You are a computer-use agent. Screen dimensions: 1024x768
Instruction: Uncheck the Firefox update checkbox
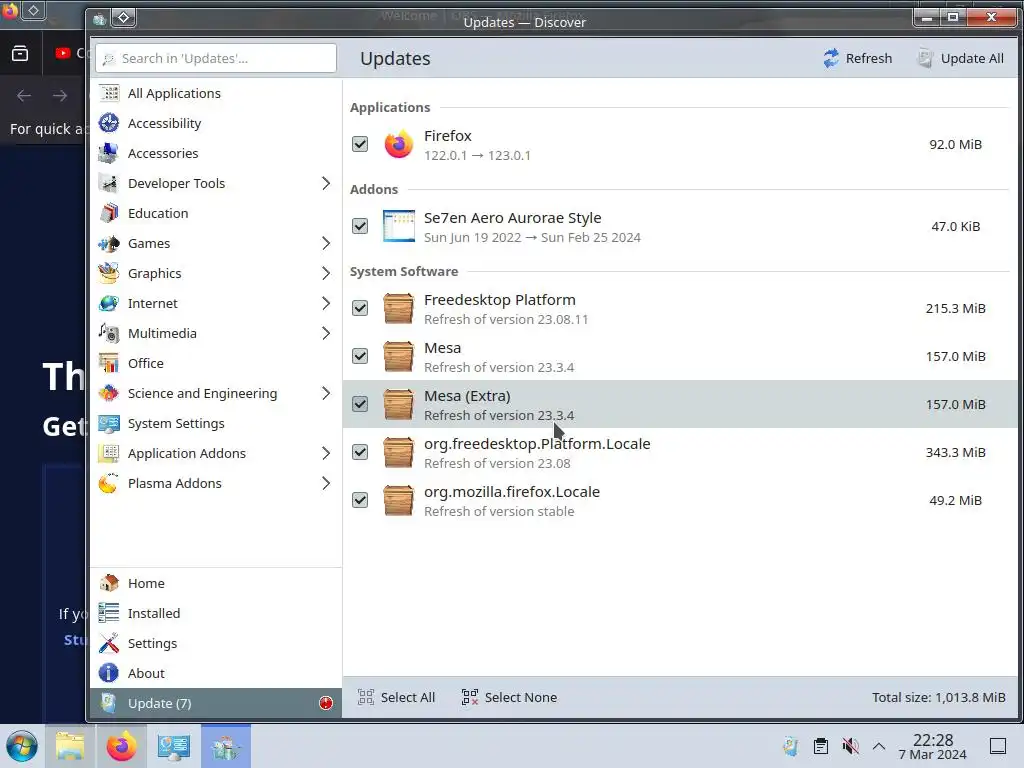pos(360,144)
